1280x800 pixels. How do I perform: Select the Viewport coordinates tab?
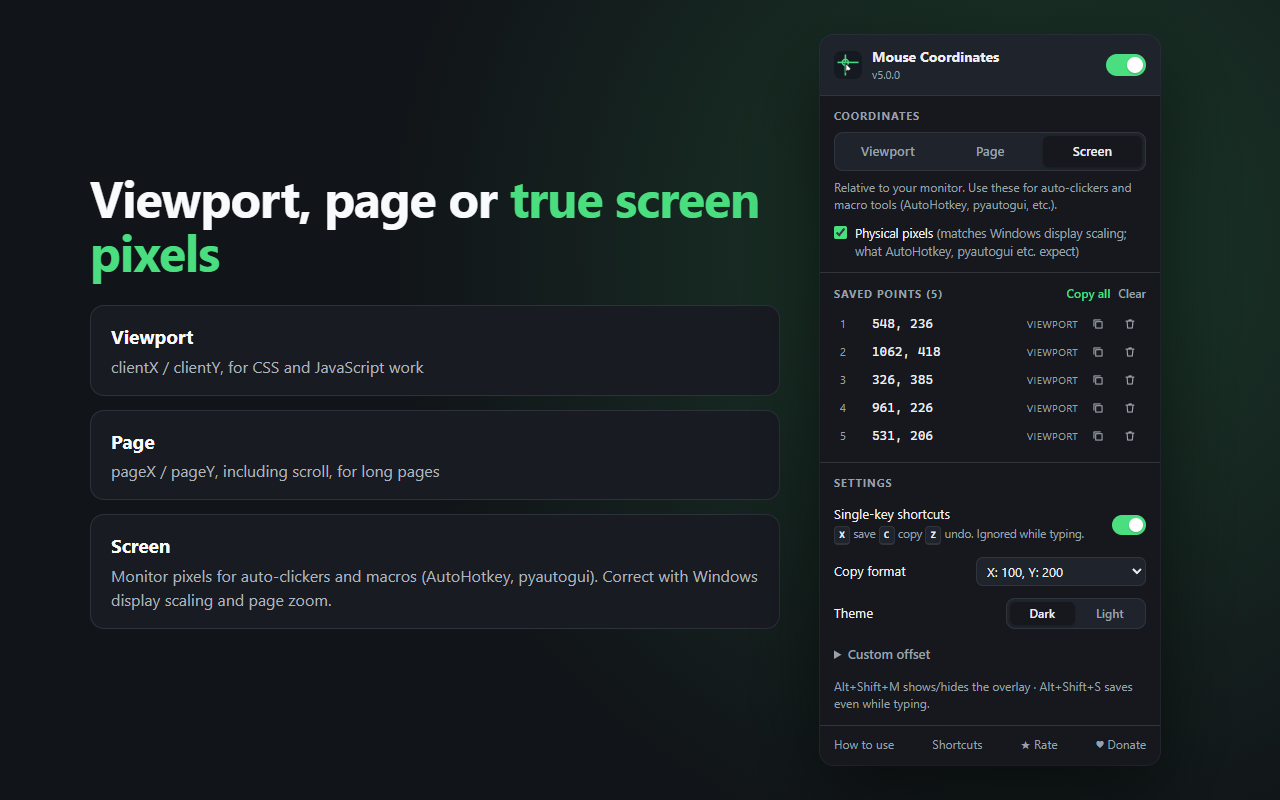click(888, 152)
